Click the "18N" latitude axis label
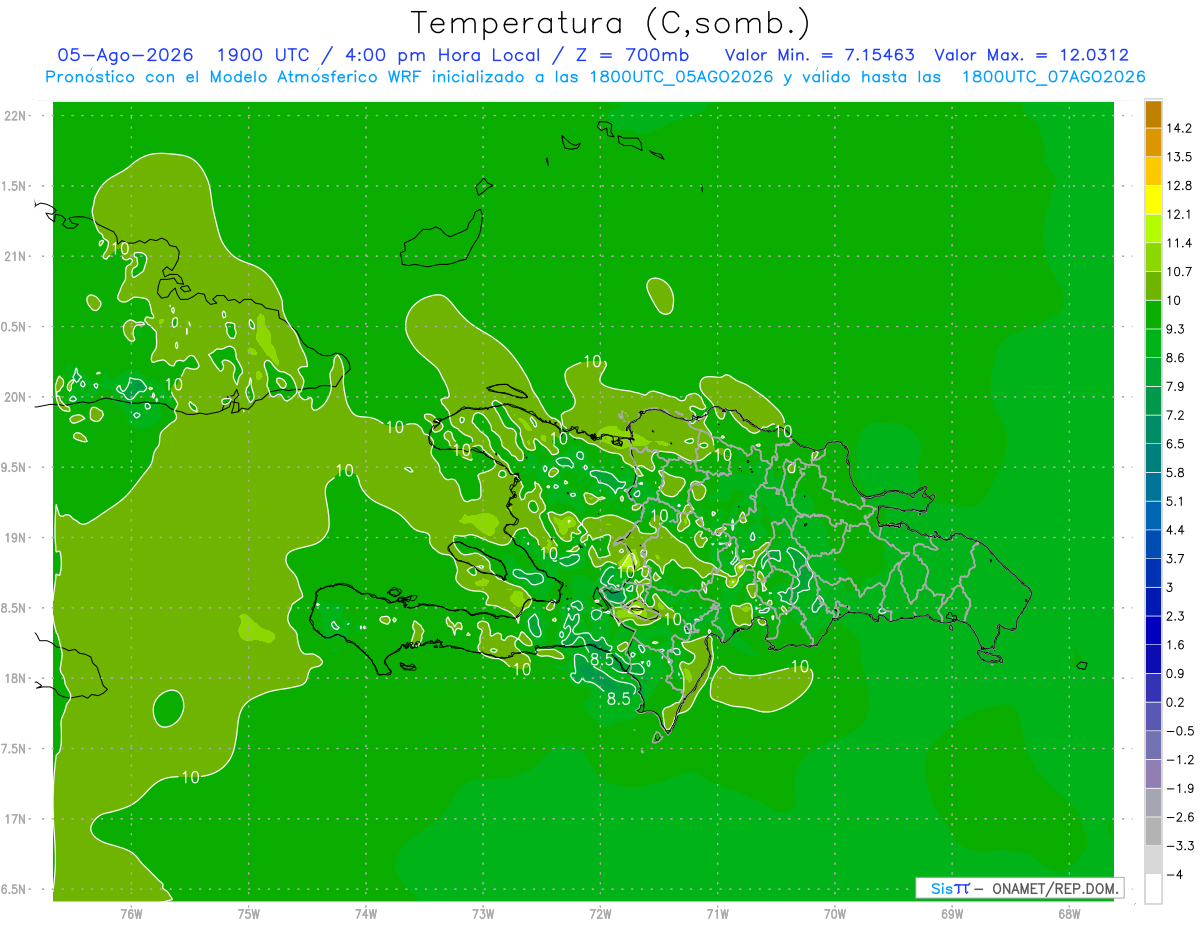The image size is (1200, 927). (x=16, y=679)
